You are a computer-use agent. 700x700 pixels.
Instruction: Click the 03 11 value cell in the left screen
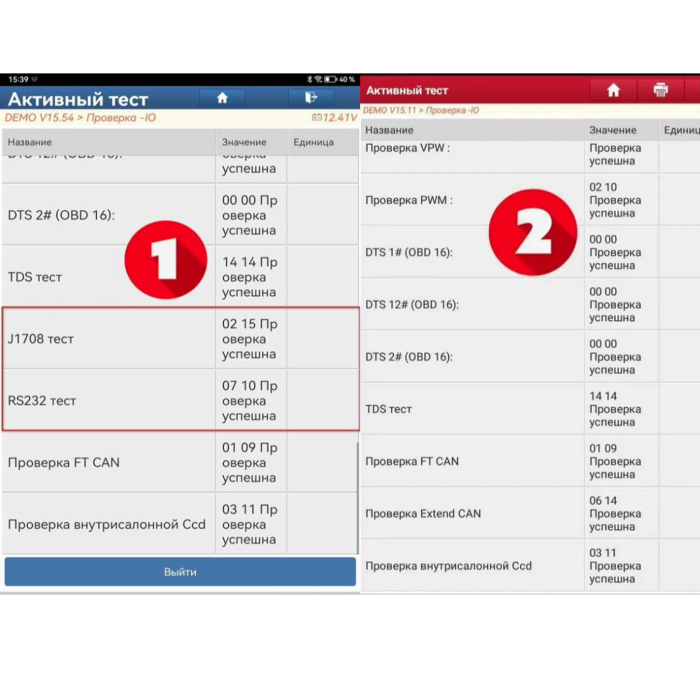point(251,524)
